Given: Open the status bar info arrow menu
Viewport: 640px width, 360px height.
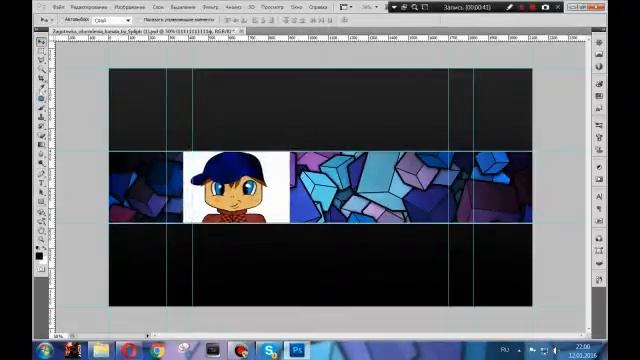Looking at the screenshot, I should 148,336.
